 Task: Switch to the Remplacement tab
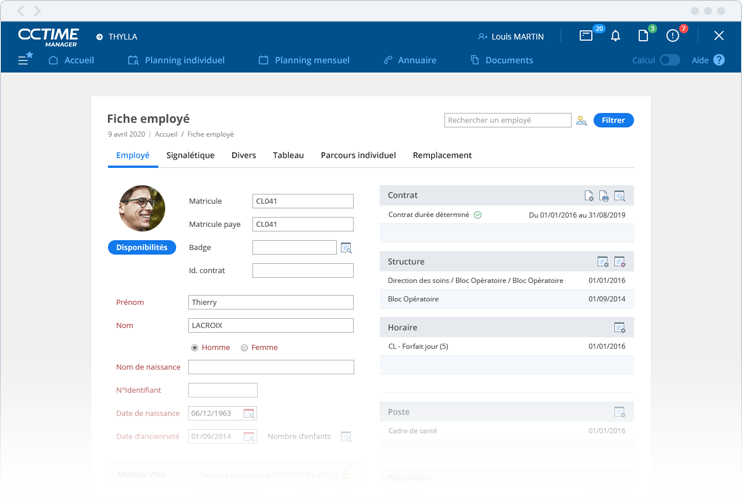[x=442, y=156]
